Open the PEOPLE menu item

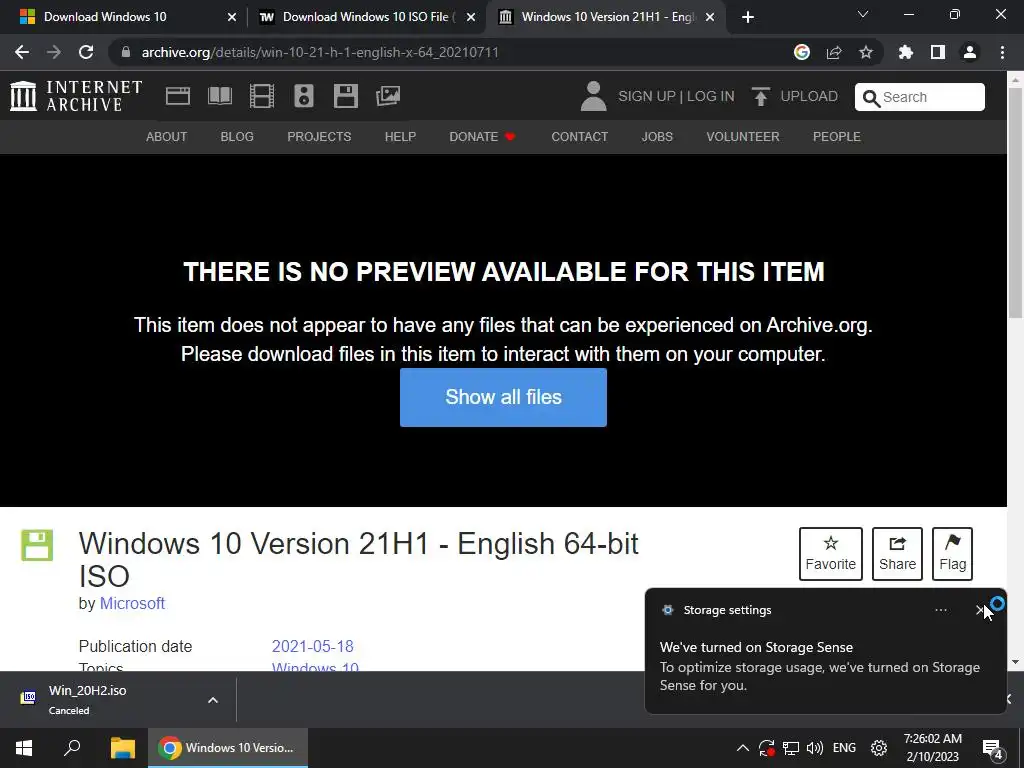click(837, 136)
